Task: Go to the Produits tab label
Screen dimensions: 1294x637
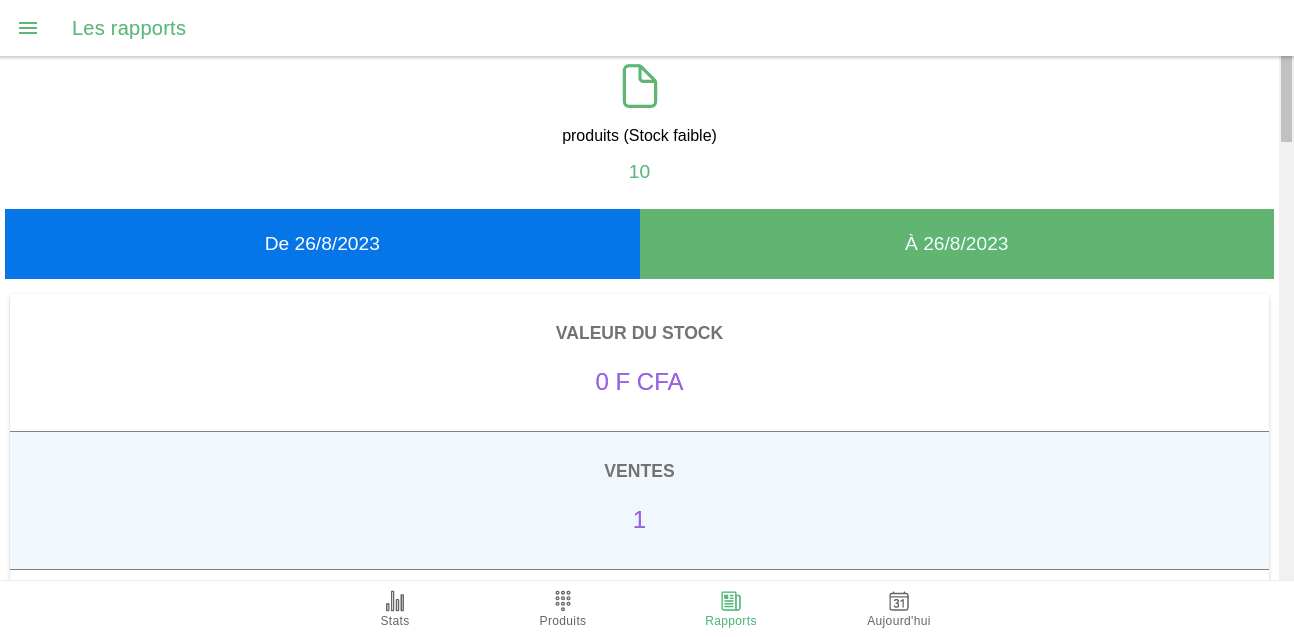Action: tap(563, 621)
